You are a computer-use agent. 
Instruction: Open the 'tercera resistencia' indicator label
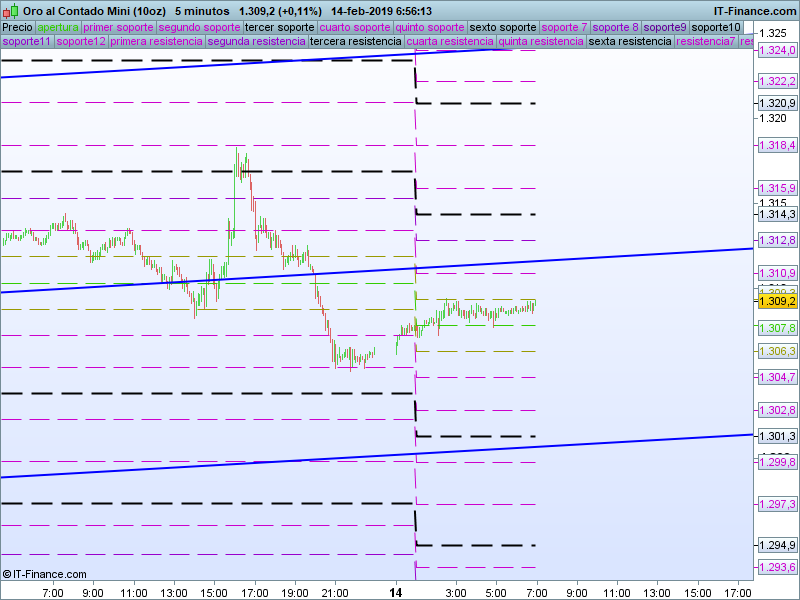(x=356, y=42)
